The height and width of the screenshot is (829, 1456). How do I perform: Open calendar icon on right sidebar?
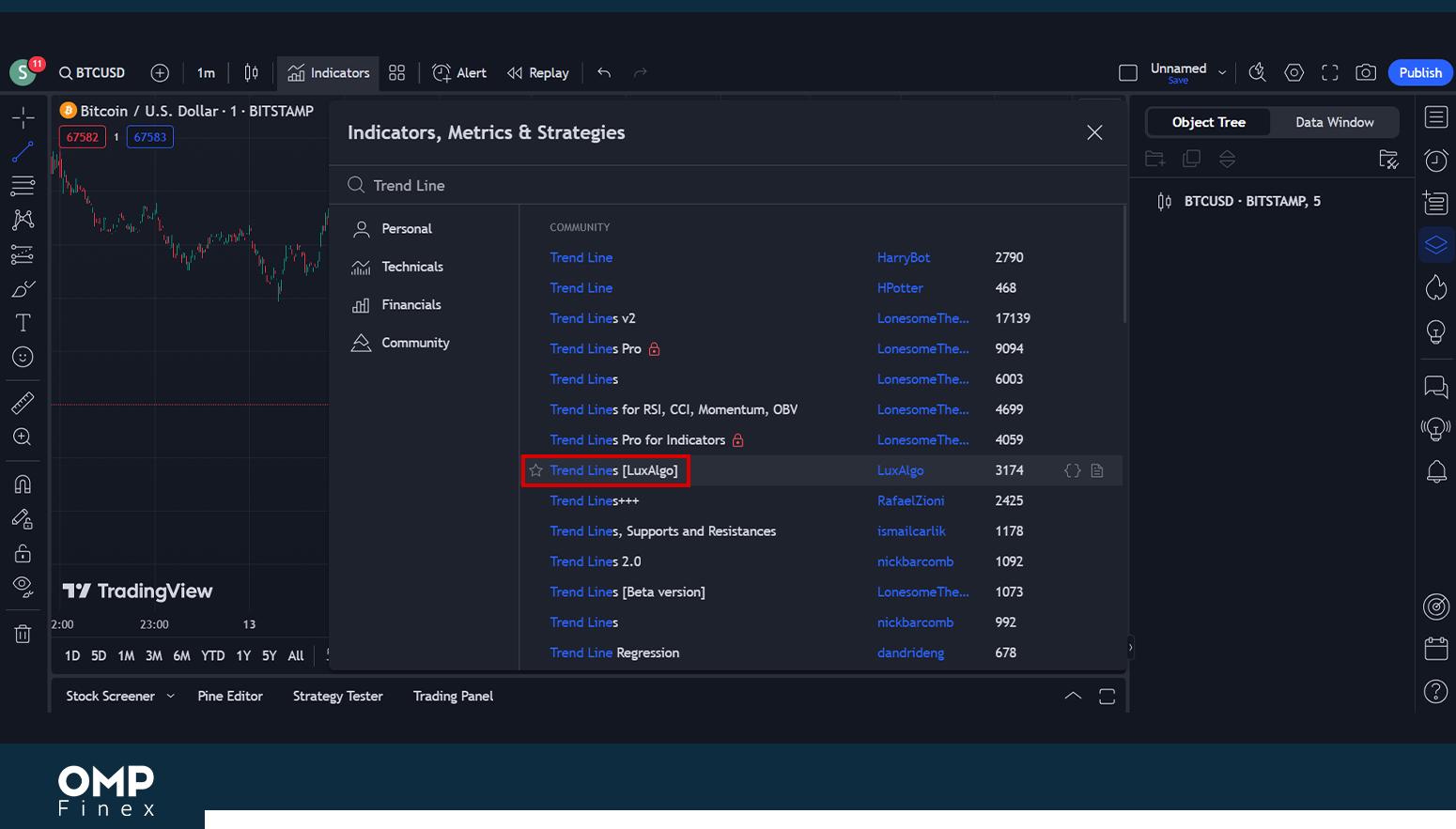(1435, 649)
